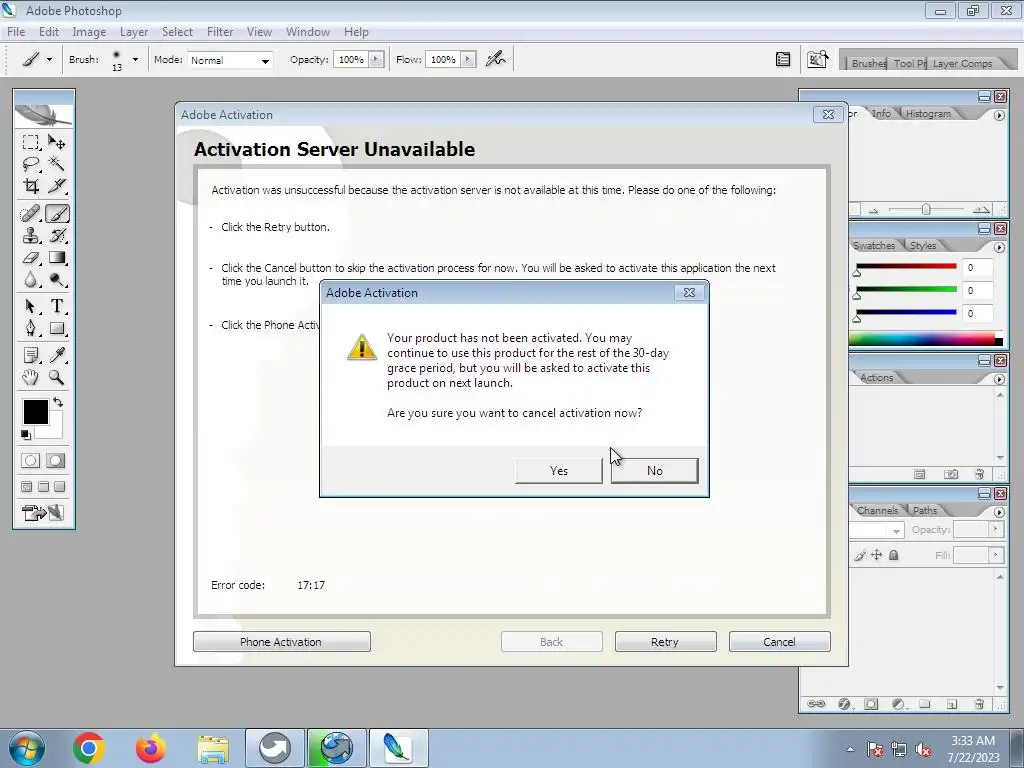Select the Blur tool
Screen dimensions: 1024x768
[30, 280]
